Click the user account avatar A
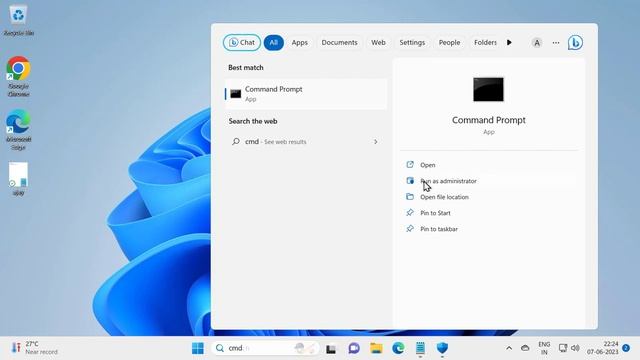The image size is (640, 360). coord(537,43)
